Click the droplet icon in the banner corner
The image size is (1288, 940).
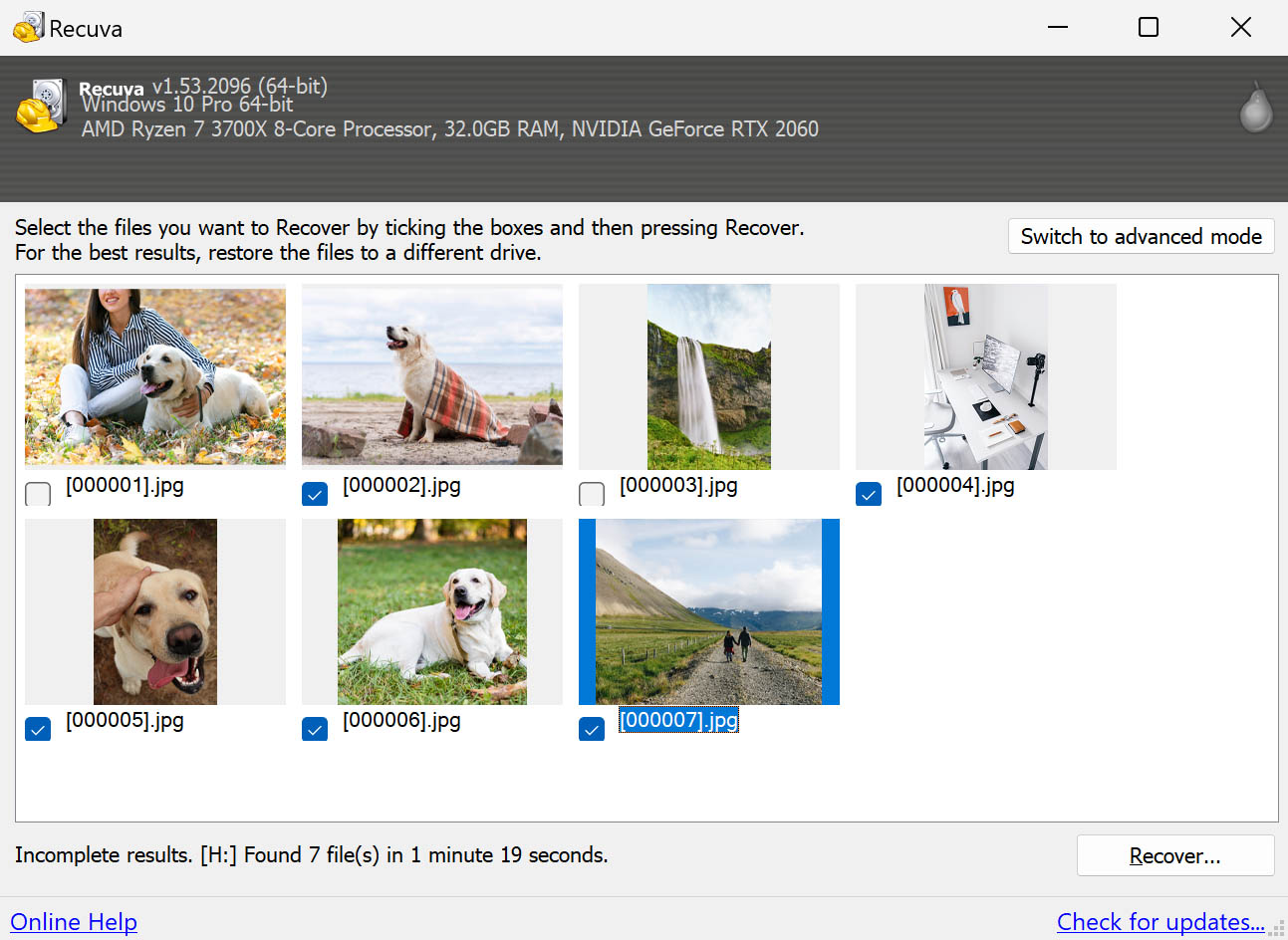(x=1255, y=108)
